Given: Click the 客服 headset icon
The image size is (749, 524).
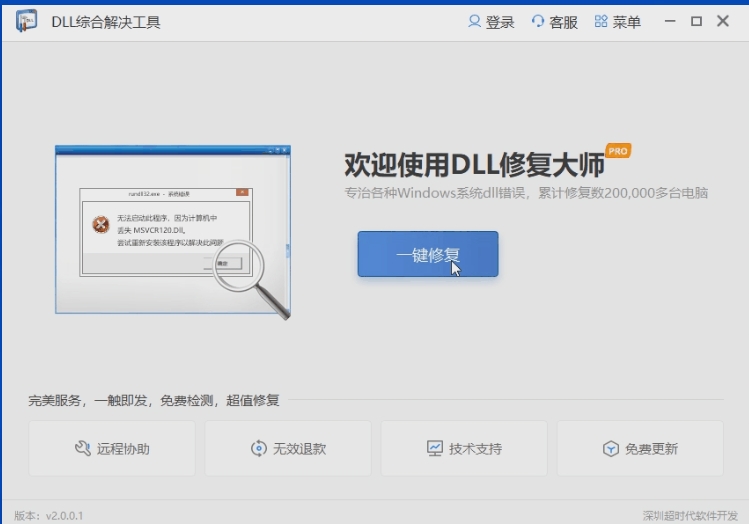Looking at the screenshot, I should 538,21.
